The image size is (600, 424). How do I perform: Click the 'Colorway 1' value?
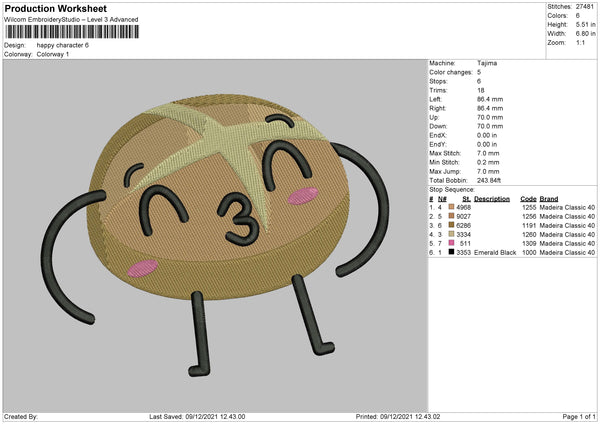pyautogui.click(x=52, y=54)
